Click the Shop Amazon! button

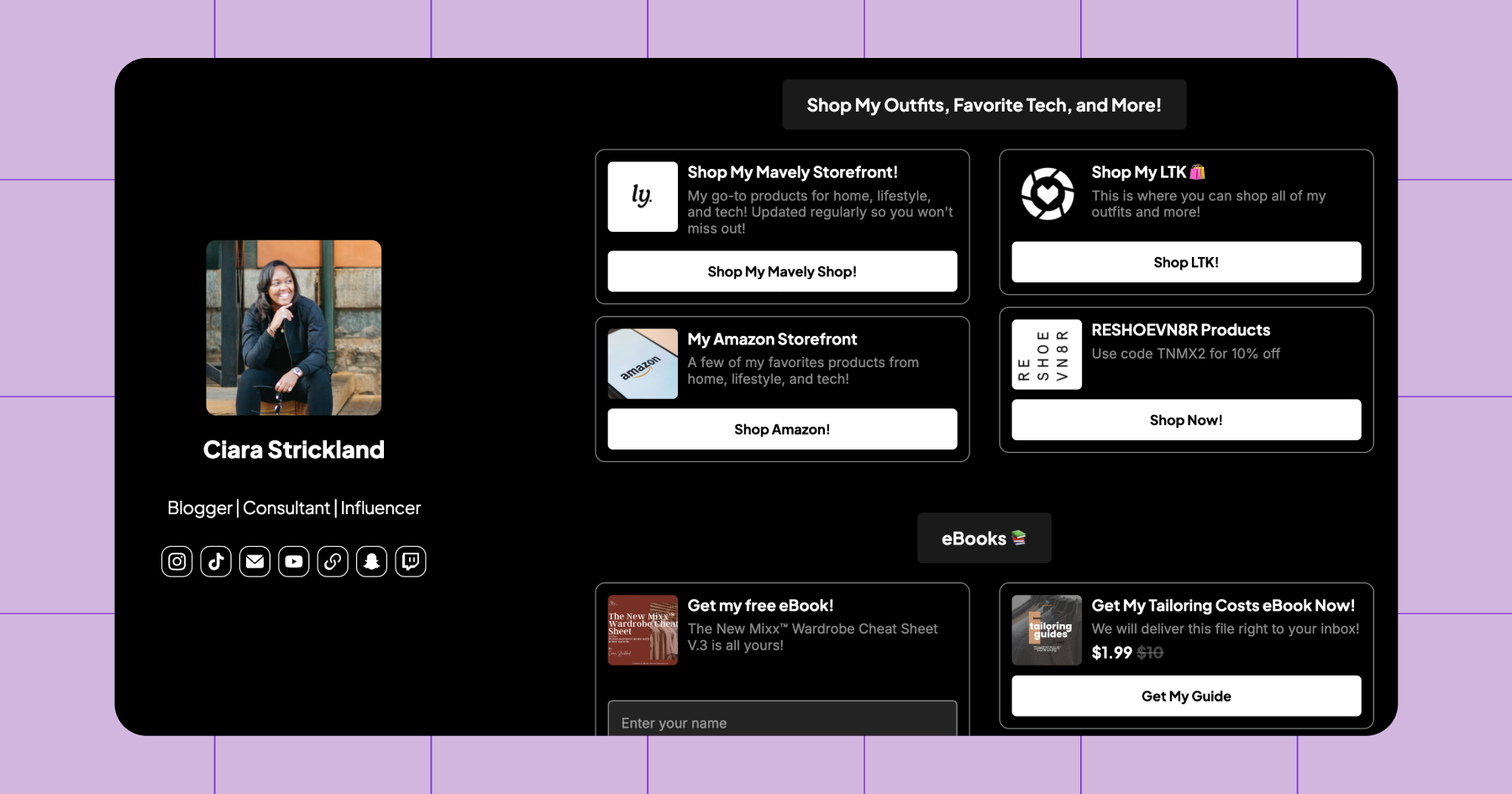[782, 429]
